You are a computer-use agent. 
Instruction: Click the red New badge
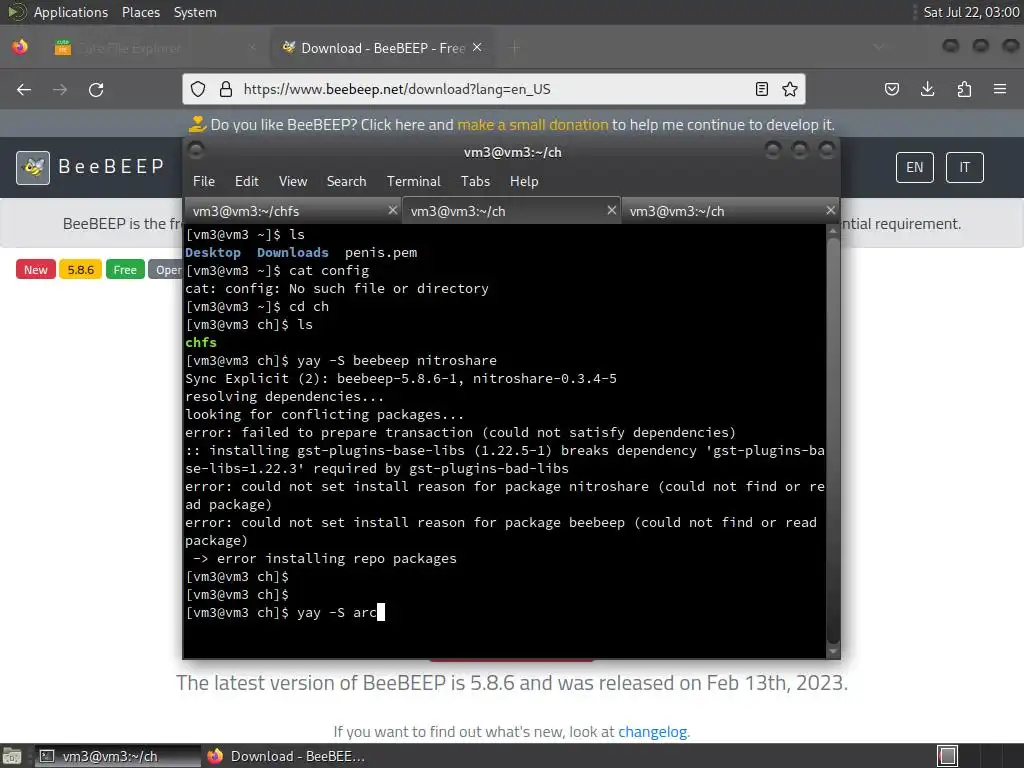tap(36, 269)
